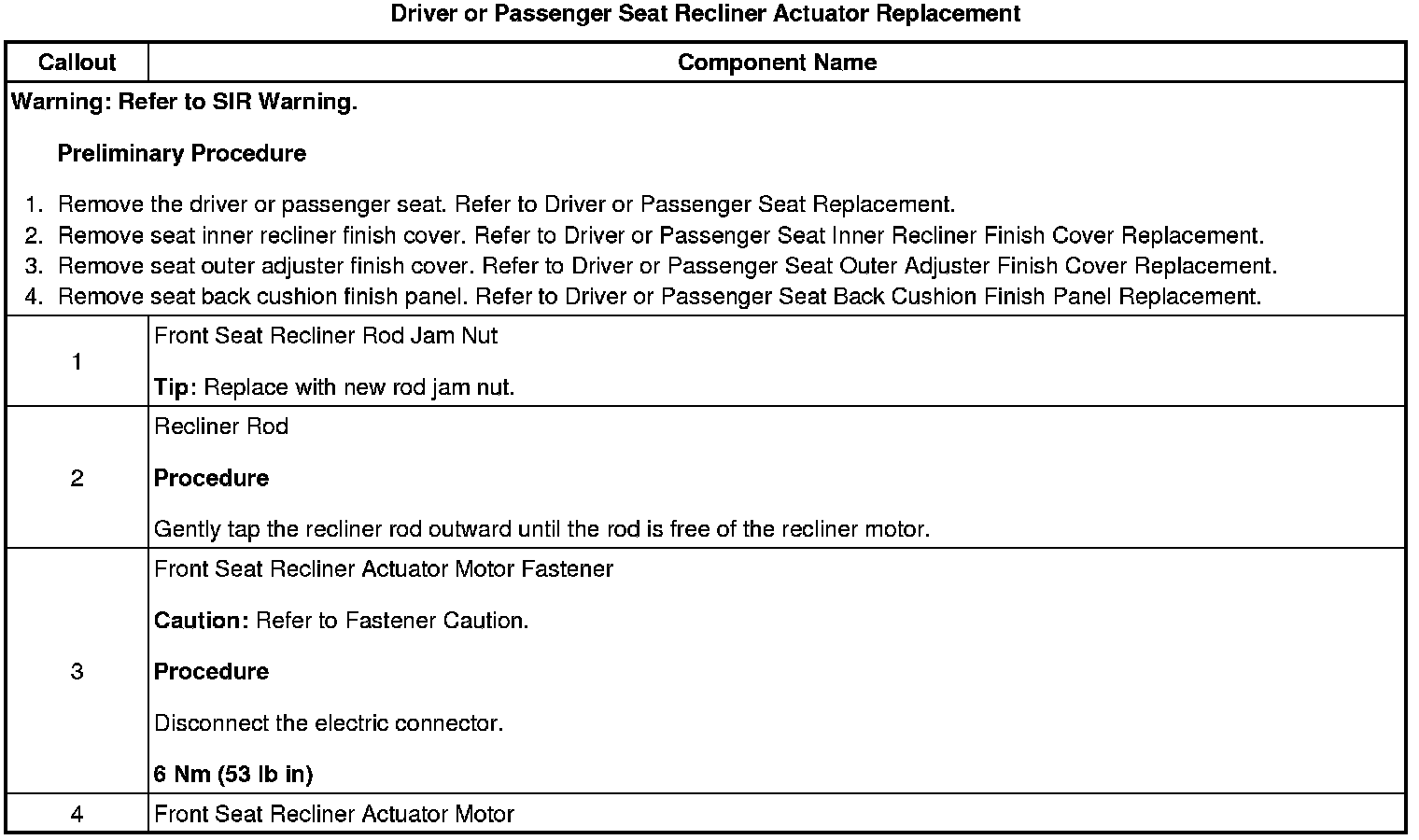The width and height of the screenshot is (1419, 840).
Task: Click the Component Name column header
Action: click(777, 63)
